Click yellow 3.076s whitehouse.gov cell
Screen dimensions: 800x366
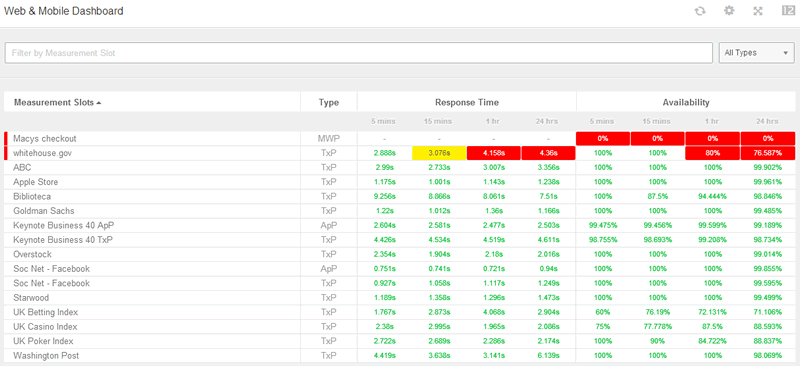(x=439, y=153)
